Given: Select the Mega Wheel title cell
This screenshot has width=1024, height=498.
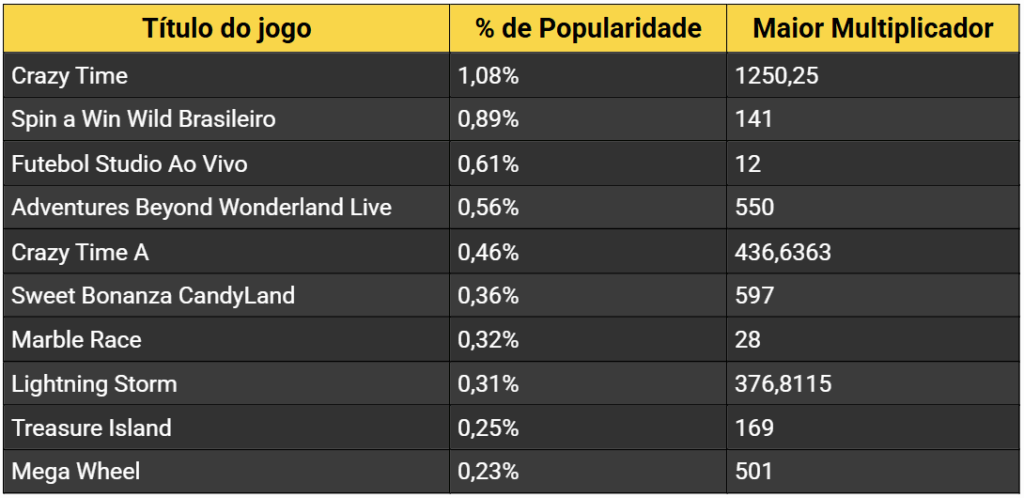Looking at the screenshot, I should click(x=76, y=472).
